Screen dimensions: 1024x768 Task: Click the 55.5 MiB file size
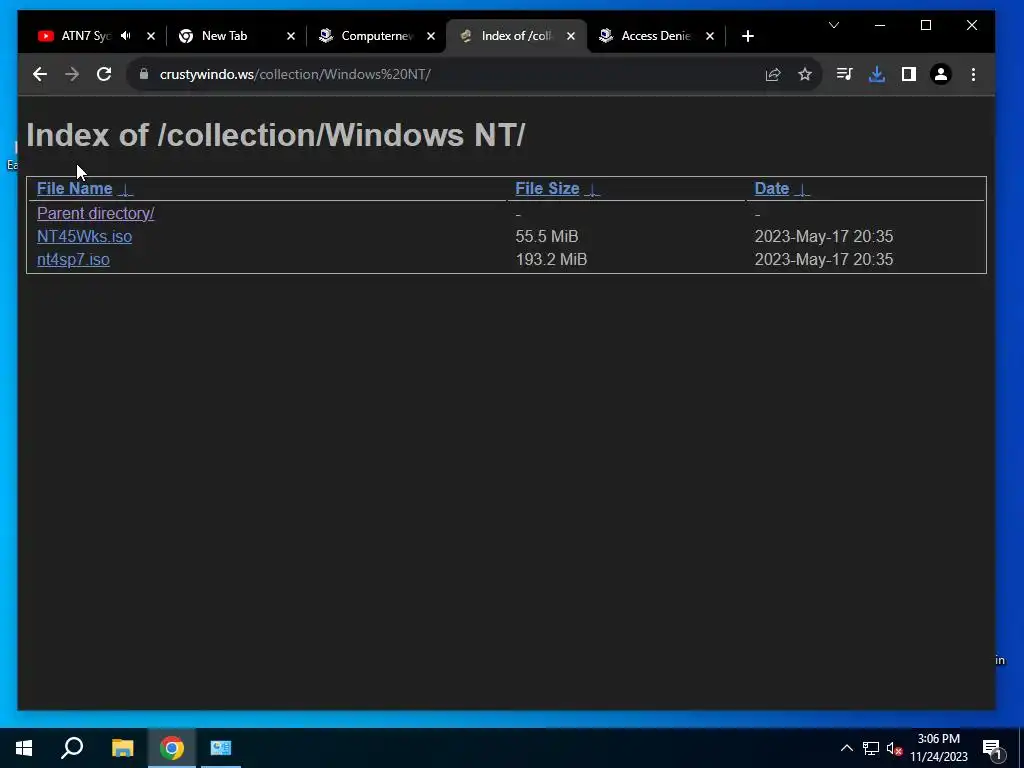pyautogui.click(x=547, y=236)
